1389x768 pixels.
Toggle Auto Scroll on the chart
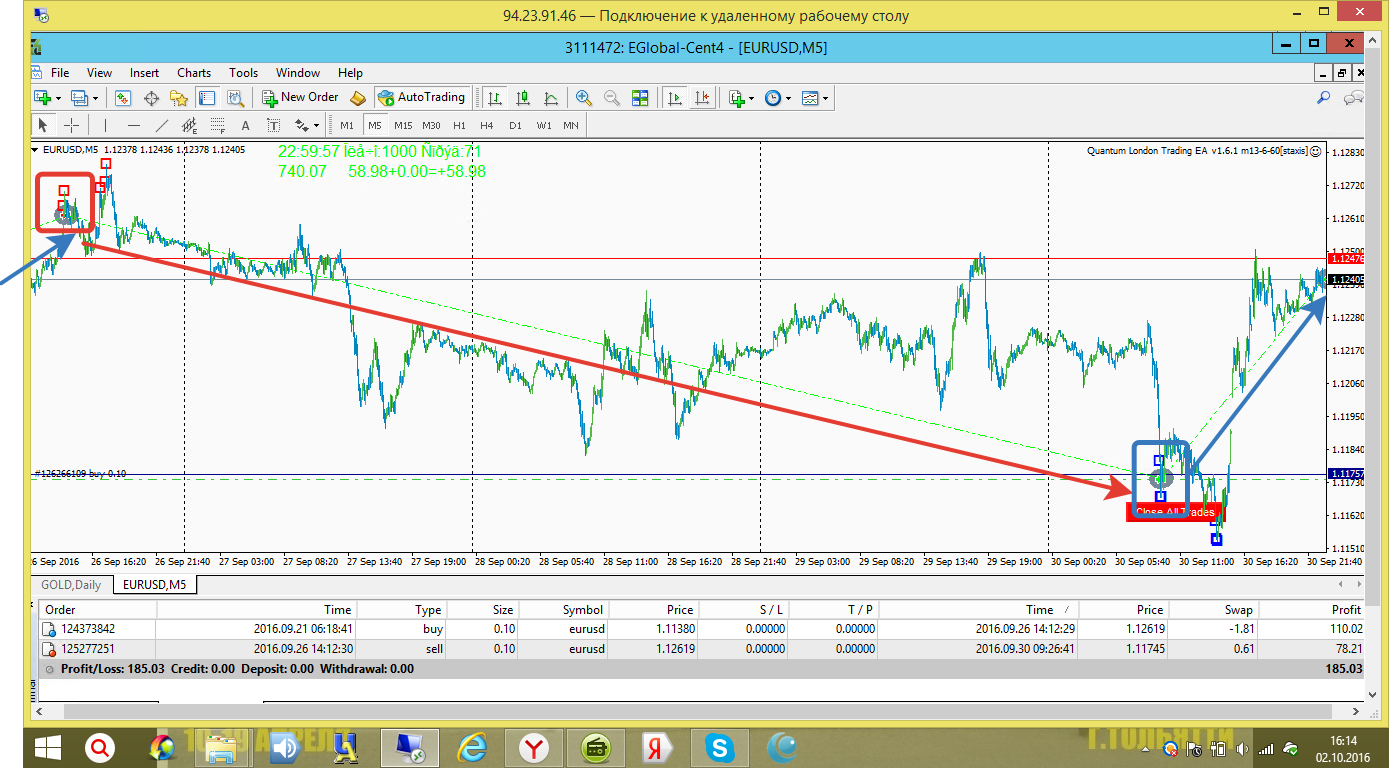click(x=675, y=97)
